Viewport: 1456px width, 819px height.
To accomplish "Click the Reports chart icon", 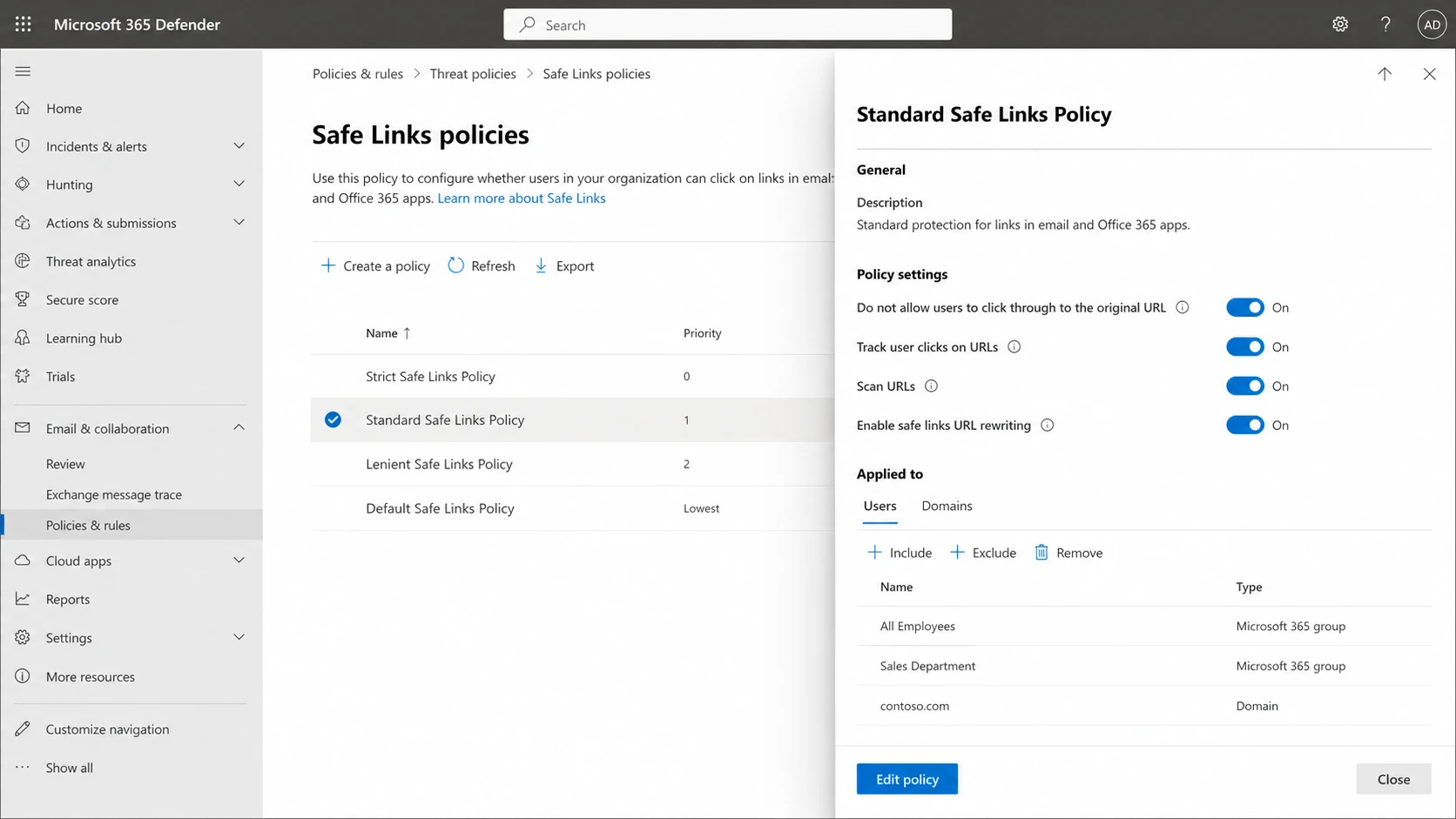I will pos(23,599).
